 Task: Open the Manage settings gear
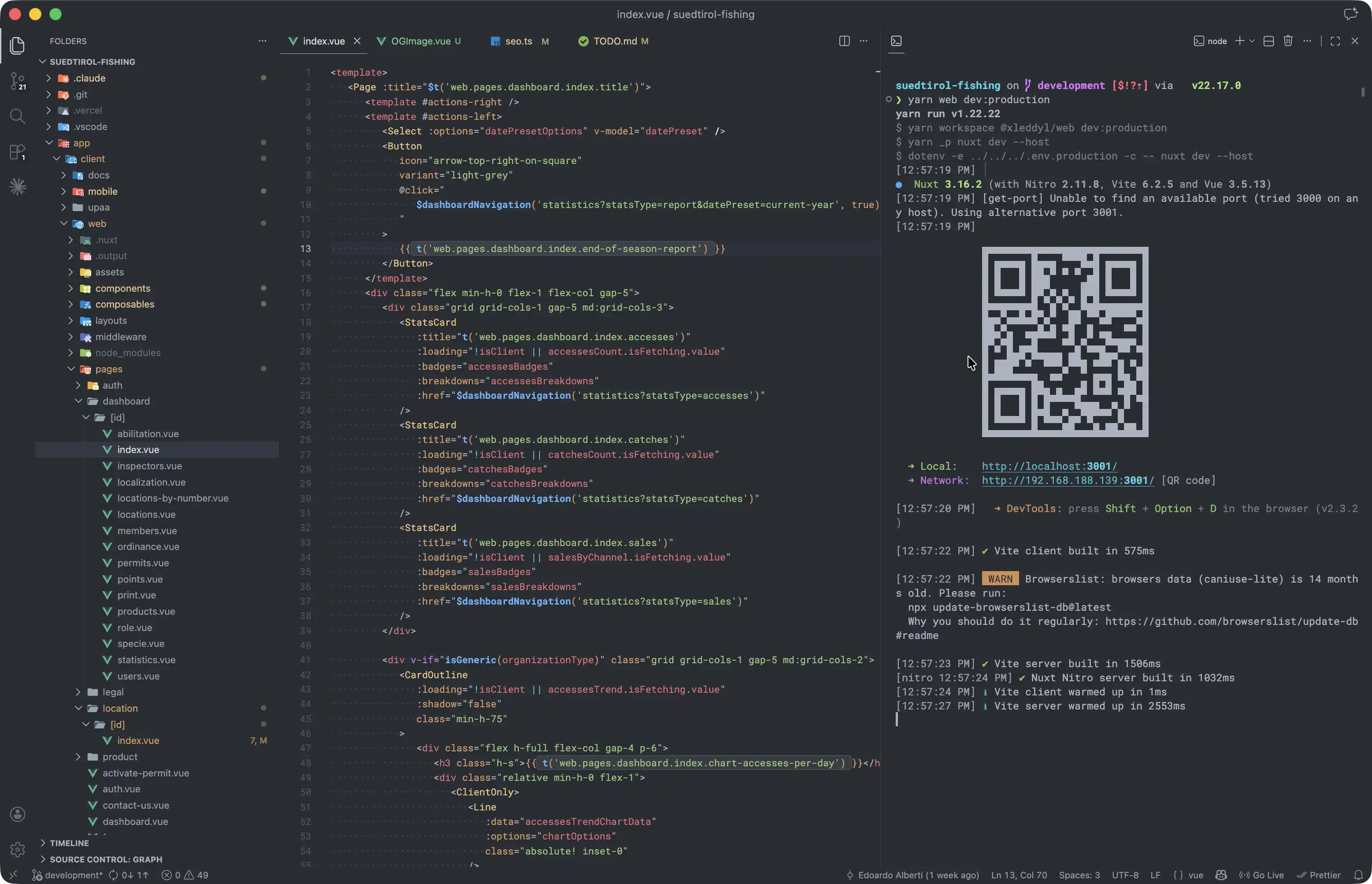coord(18,849)
